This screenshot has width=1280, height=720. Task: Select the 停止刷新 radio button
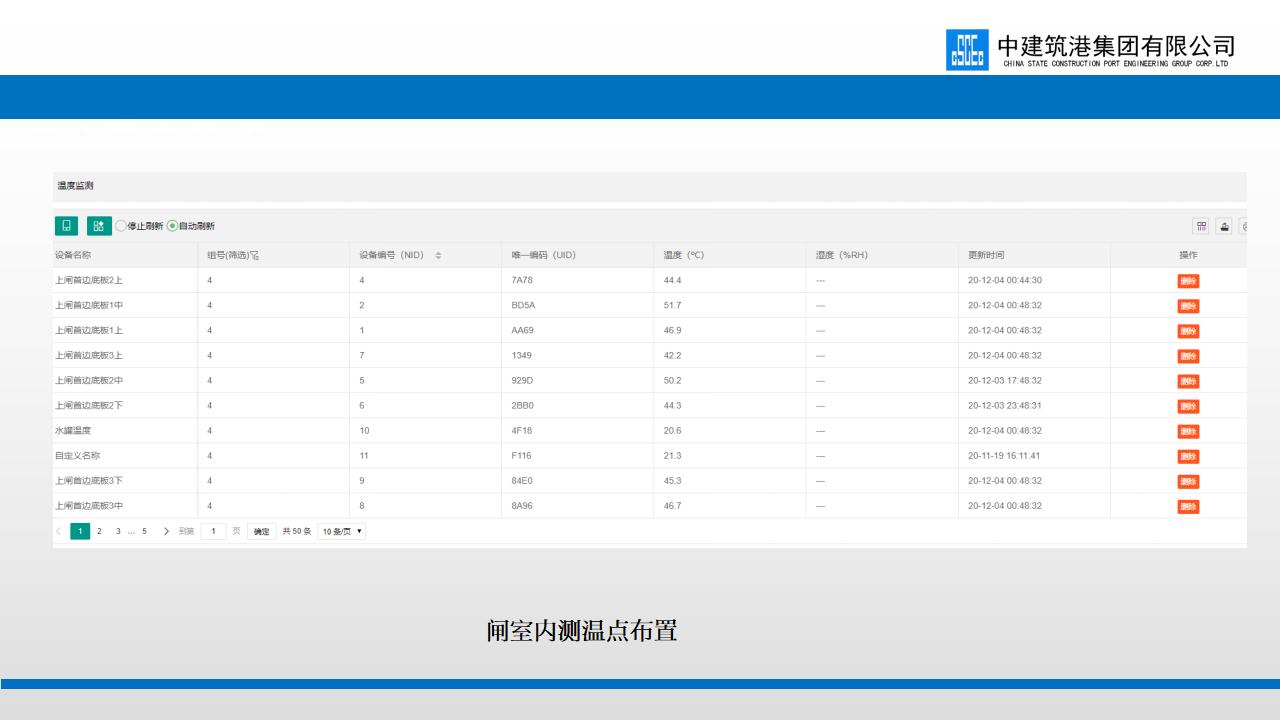pos(122,226)
